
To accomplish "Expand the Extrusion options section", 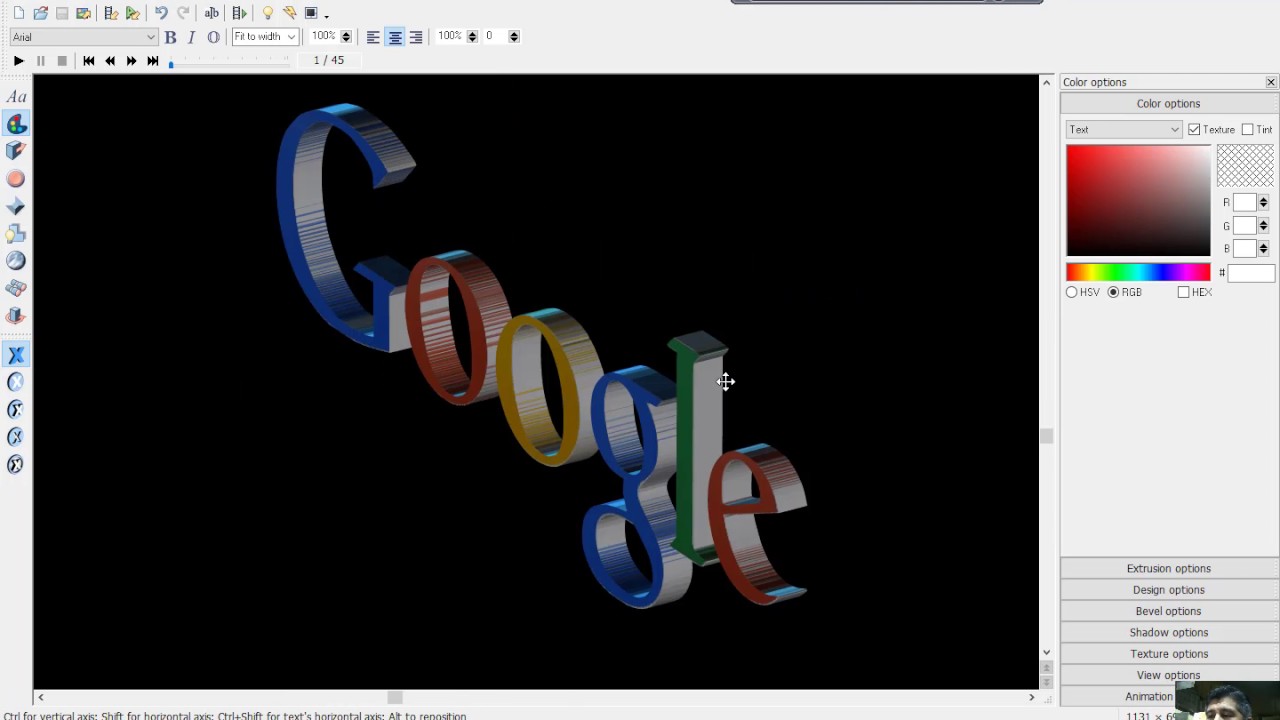I will (1168, 568).
